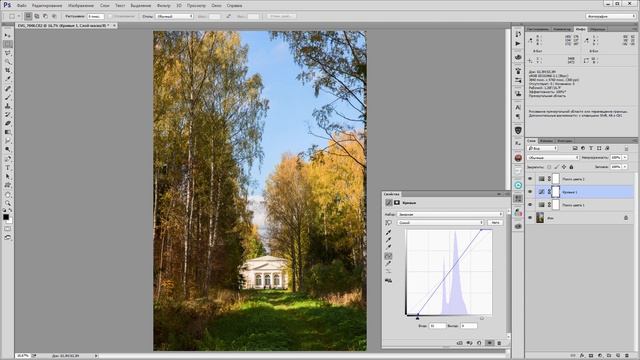Click black point eyedropper in Curves

coord(389,232)
